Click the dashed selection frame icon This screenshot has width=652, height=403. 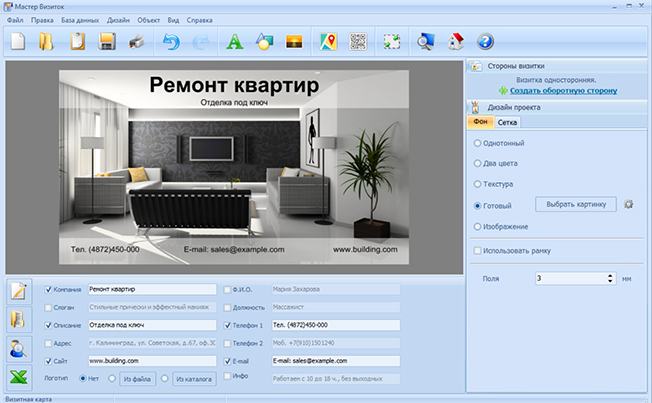pos(392,42)
